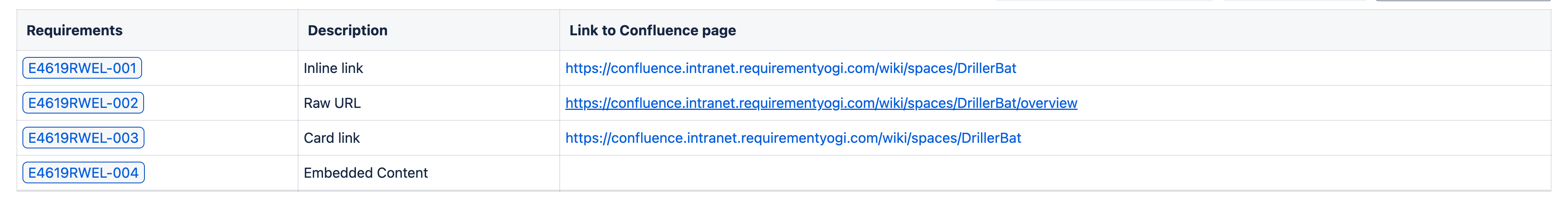Select the E4619RWEL-004 requirement key
Image resolution: width=1568 pixels, height=215 pixels.
click(83, 173)
